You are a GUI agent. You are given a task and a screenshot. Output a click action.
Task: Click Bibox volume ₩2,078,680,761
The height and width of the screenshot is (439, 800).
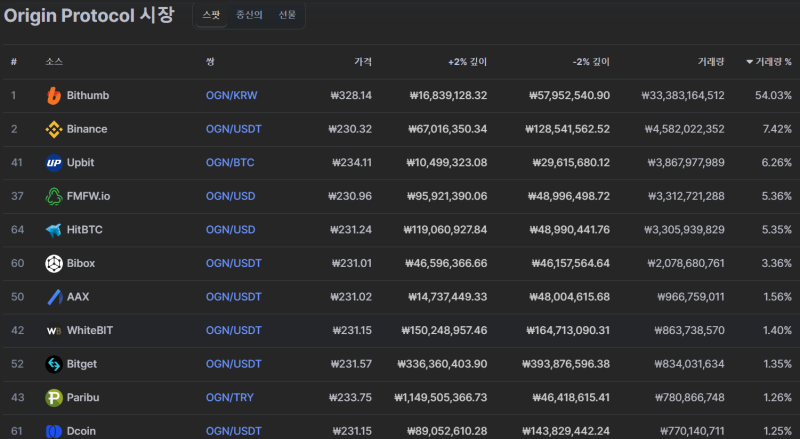686,263
